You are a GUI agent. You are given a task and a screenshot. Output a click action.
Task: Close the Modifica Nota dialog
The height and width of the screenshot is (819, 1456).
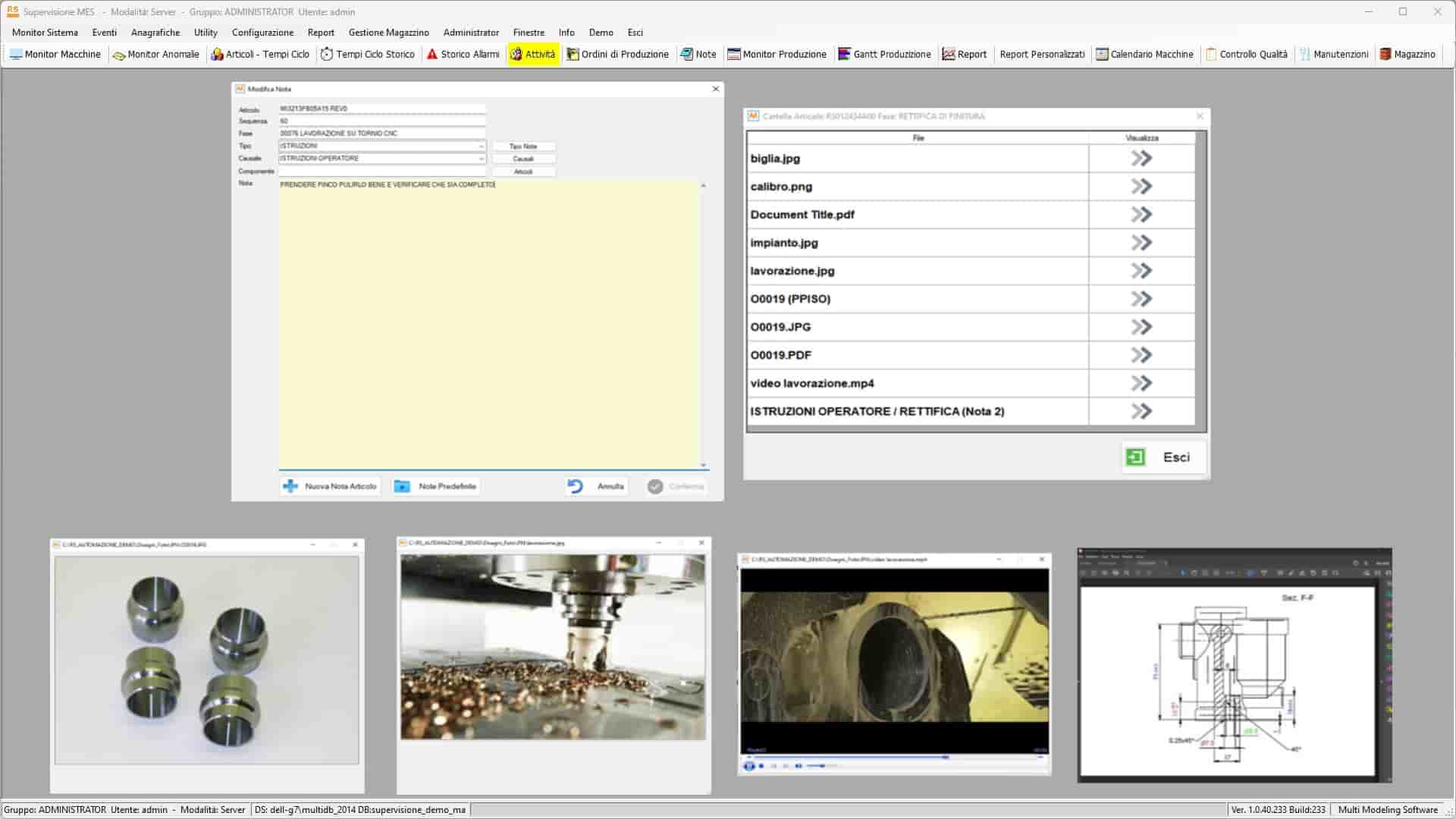[715, 89]
